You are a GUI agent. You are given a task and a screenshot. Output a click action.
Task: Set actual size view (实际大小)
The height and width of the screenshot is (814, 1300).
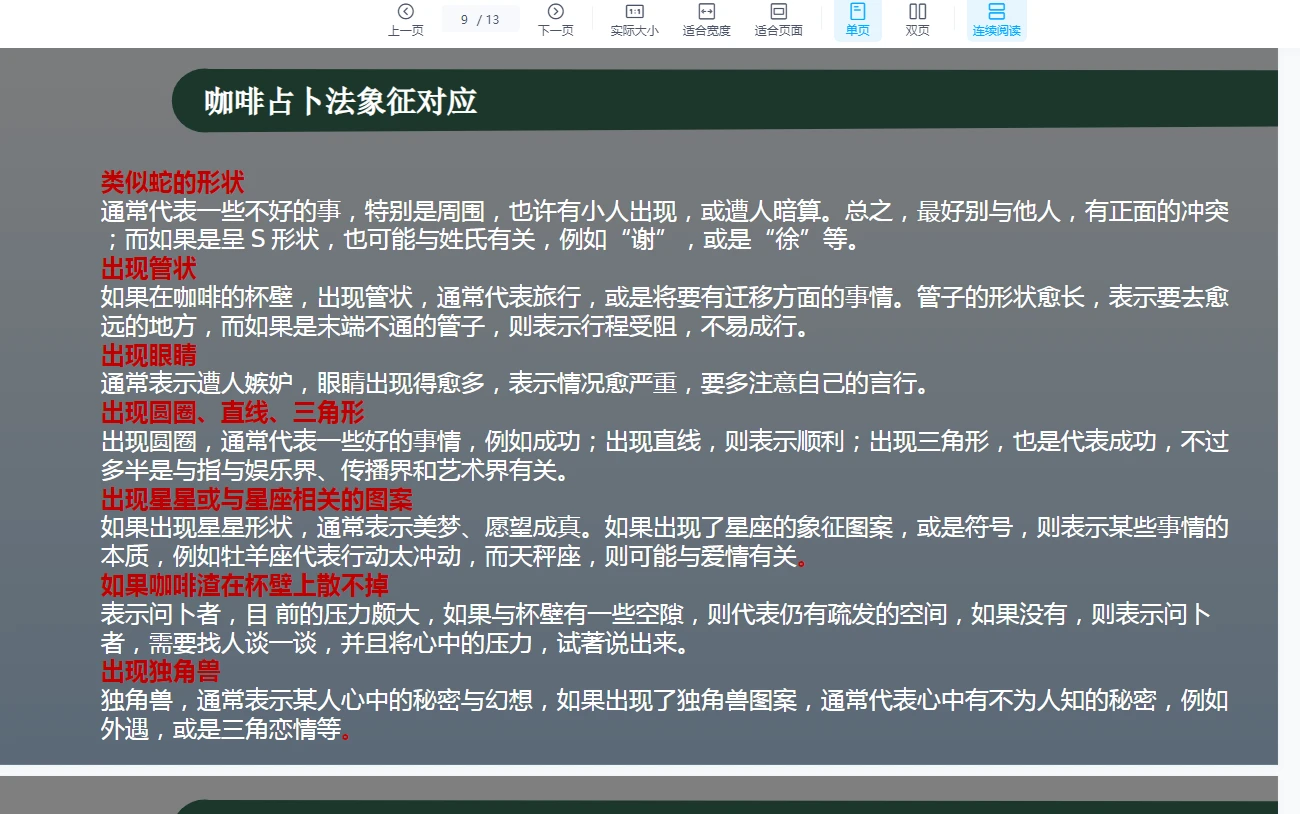pyautogui.click(x=634, y=20)
